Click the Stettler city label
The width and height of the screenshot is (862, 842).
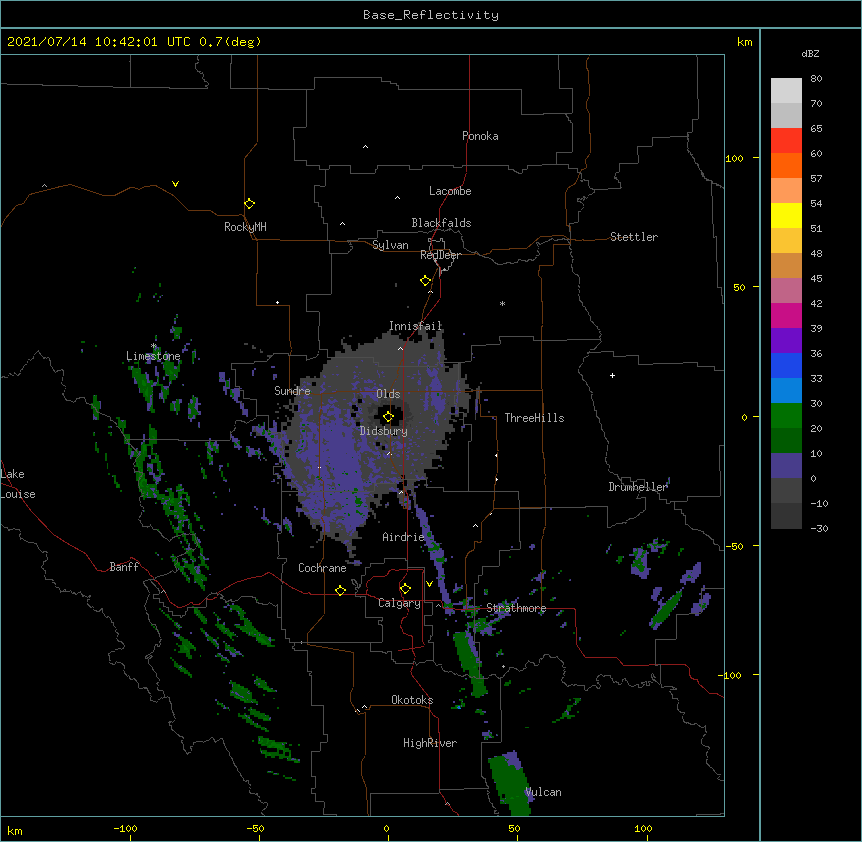[x=634, y=237]
